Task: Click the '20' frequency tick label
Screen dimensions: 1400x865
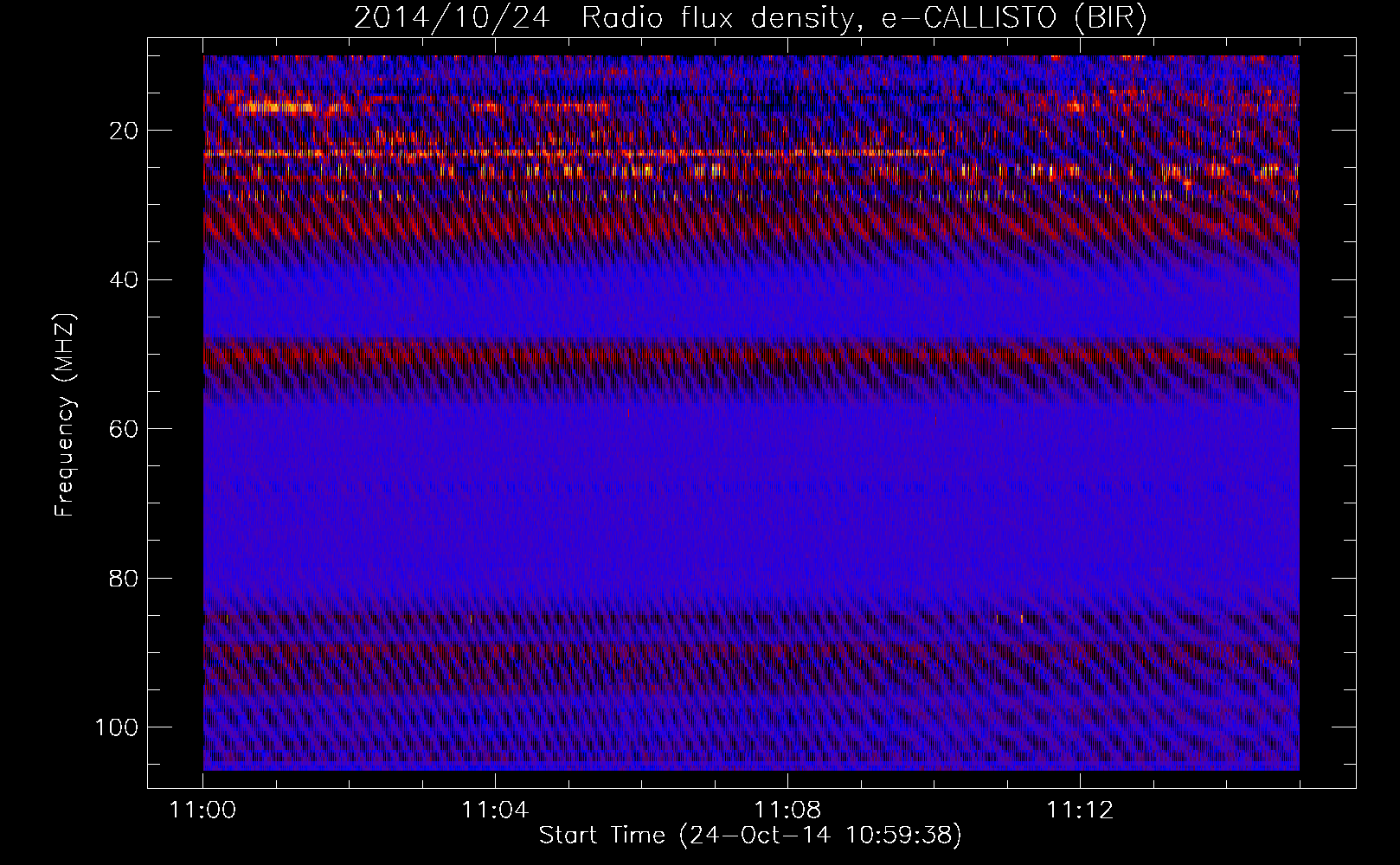Action: [x=125, y=131]
